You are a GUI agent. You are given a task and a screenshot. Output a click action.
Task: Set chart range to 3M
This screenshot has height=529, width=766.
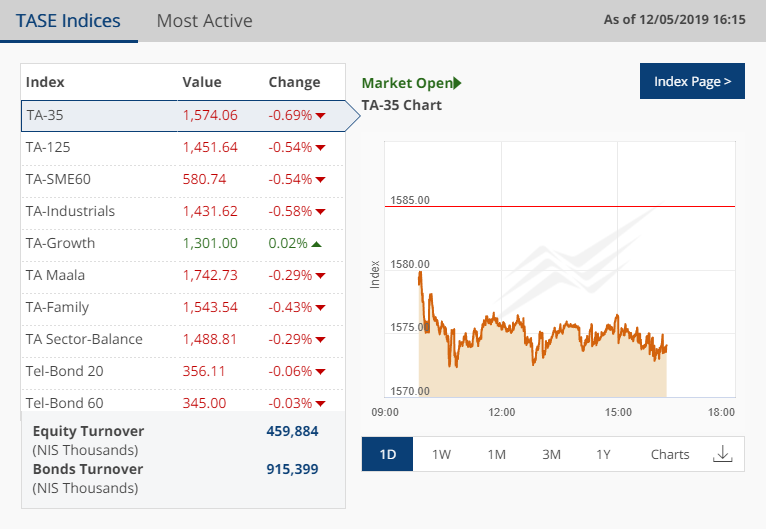tap(551, 454)
